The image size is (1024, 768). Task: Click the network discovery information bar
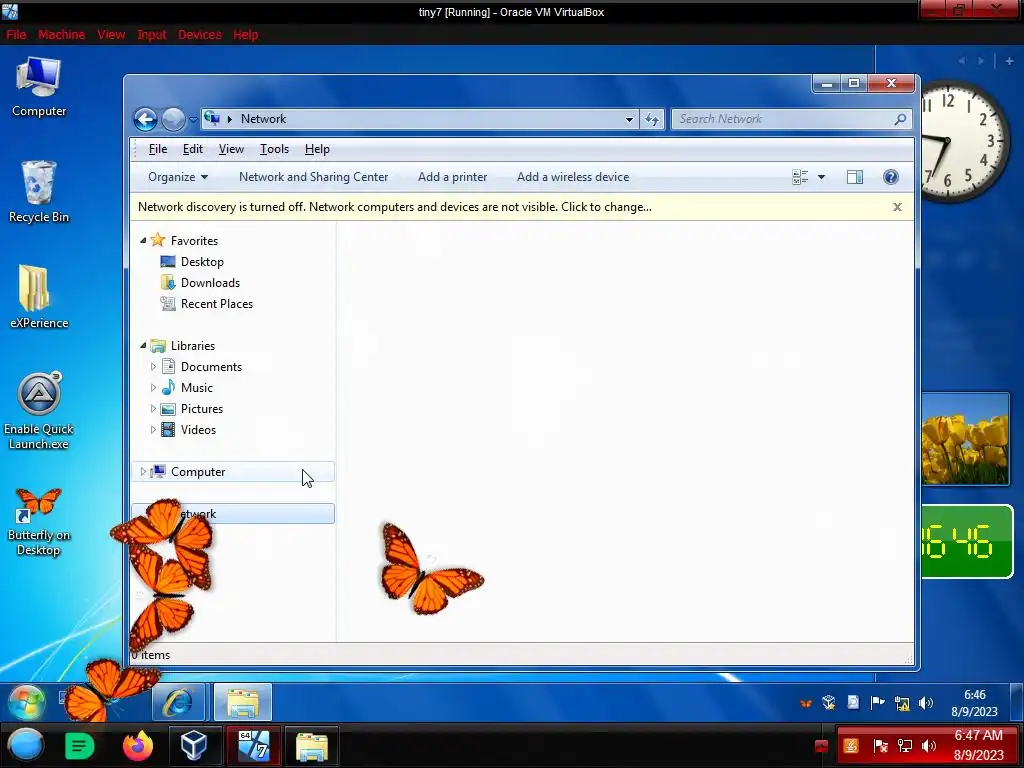522,207
